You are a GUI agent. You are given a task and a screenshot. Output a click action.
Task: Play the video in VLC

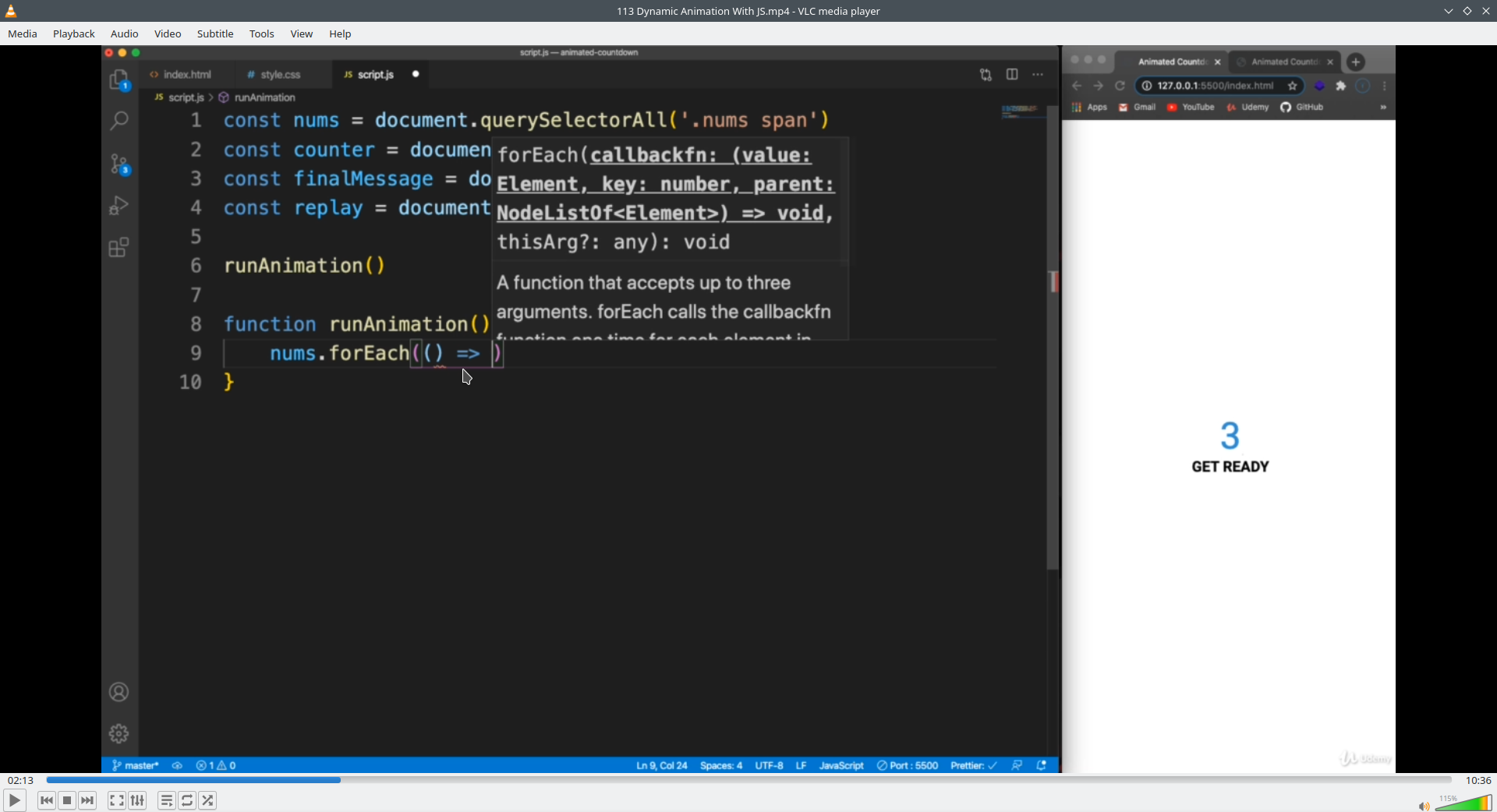15,800
